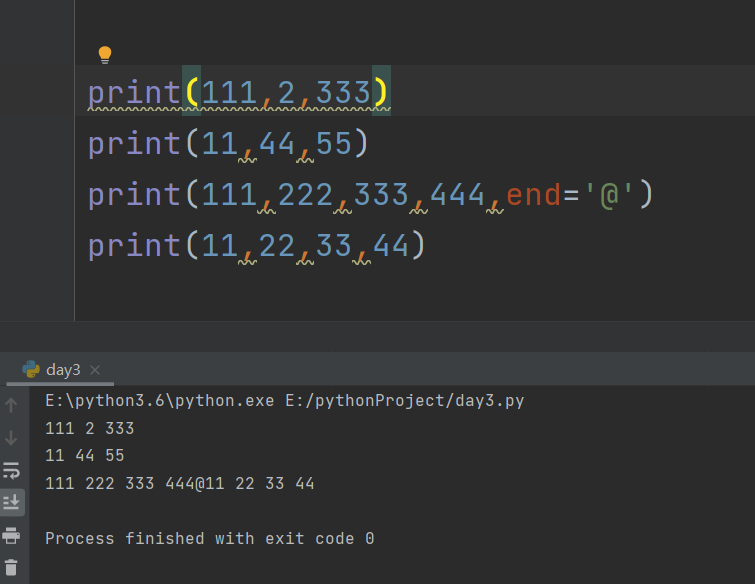Click the end='@' argument in code
The width and height of the screenshot is (755, 584).
(572, 195)
